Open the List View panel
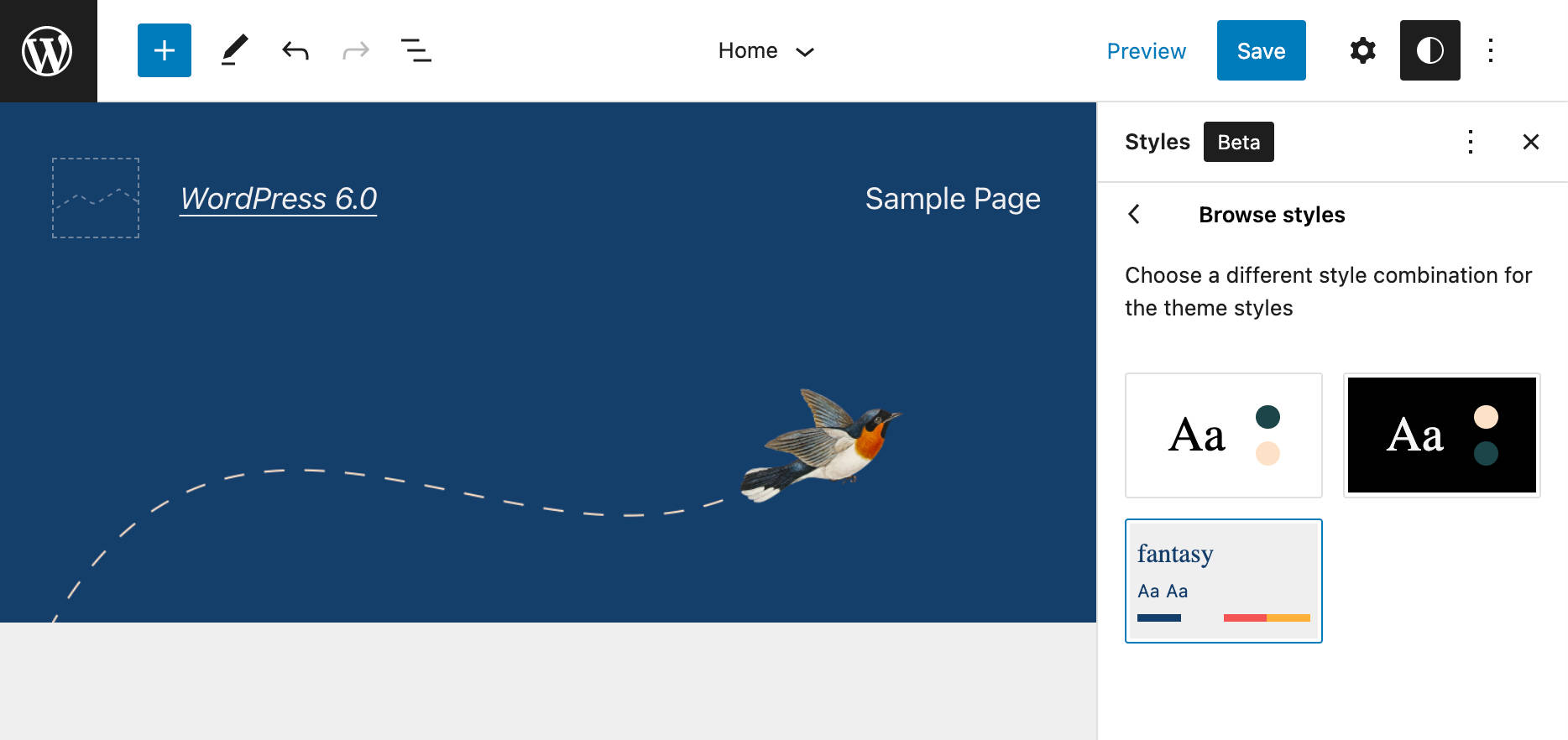The height and width of the screenshot is (740, 1568). pyautogui.click(x=416, y=50)
